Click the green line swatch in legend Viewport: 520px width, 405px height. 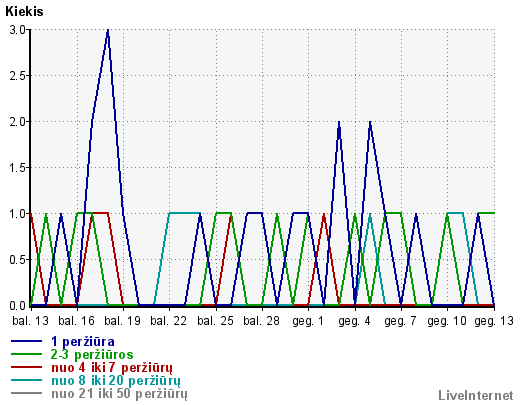click(27, 354)
